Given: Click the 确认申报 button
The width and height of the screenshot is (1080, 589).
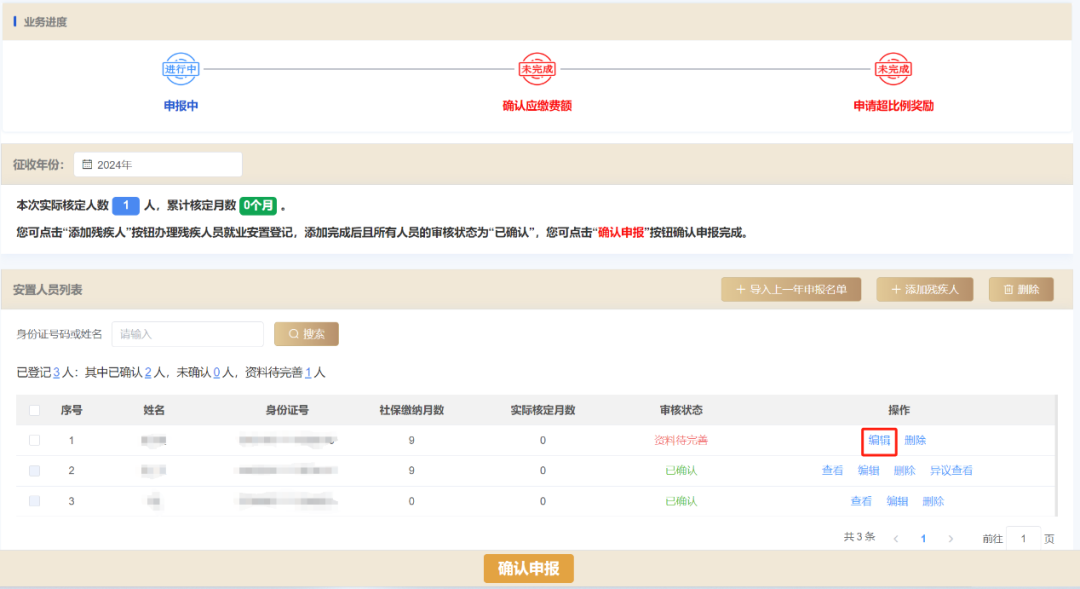Looking at the screenshot, I should point(528,568).
